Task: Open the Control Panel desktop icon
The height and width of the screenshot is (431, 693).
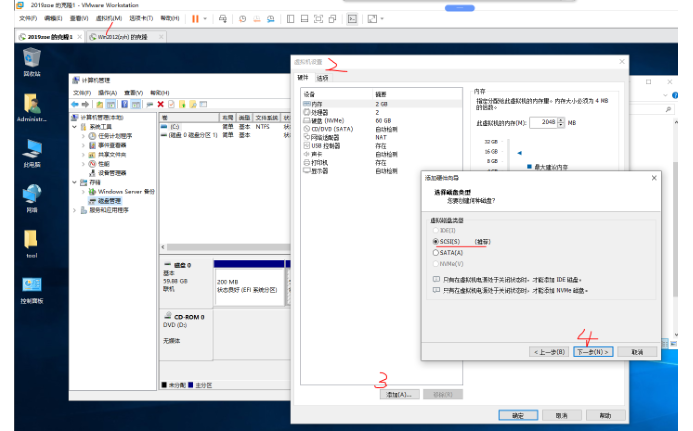Action: tap(32, 290)
